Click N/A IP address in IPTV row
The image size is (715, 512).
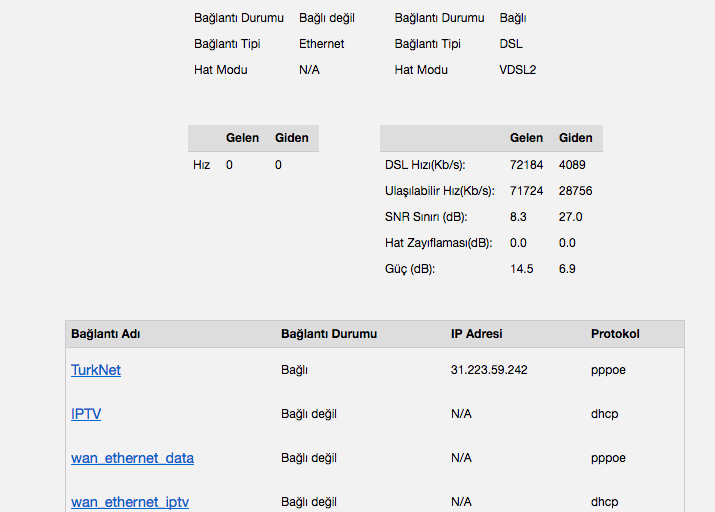461,414
